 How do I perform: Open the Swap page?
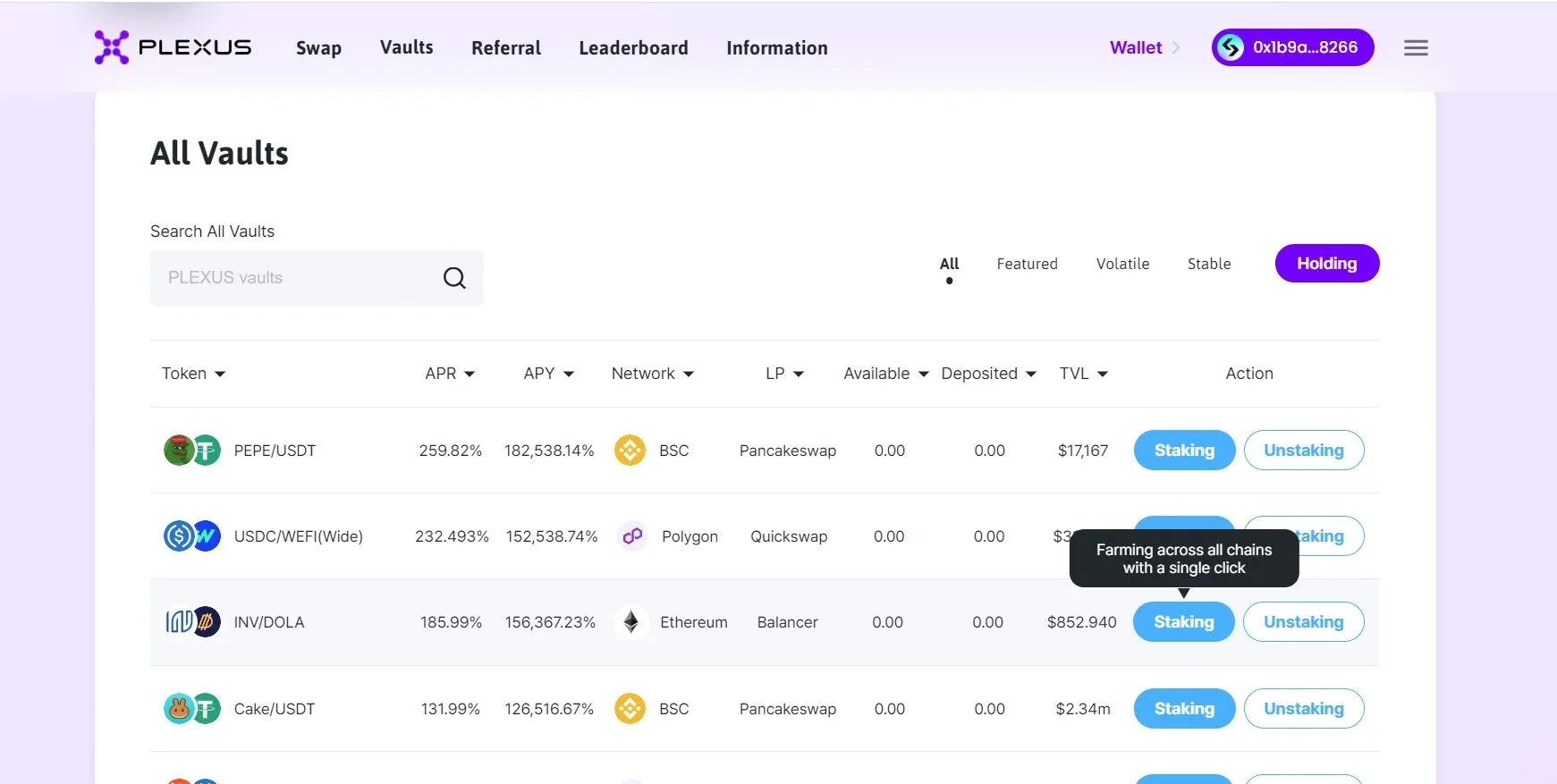click(318, 48)
